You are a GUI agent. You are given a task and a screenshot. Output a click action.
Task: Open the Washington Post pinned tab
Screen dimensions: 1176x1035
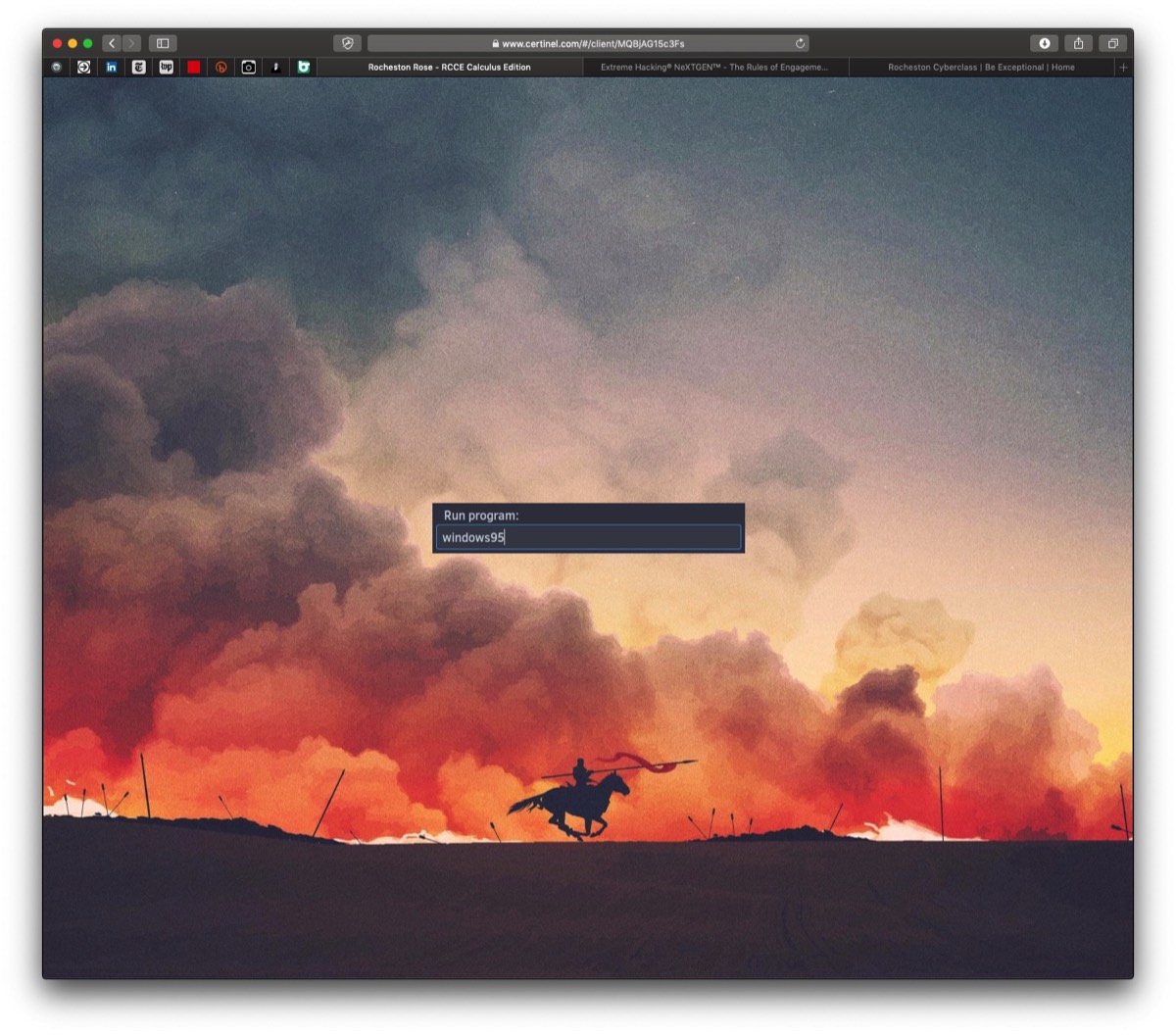pyautogui.click(x=167, y=68)
